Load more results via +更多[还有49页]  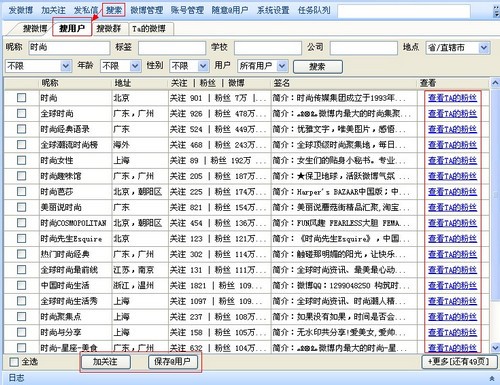tap(459, 362)
